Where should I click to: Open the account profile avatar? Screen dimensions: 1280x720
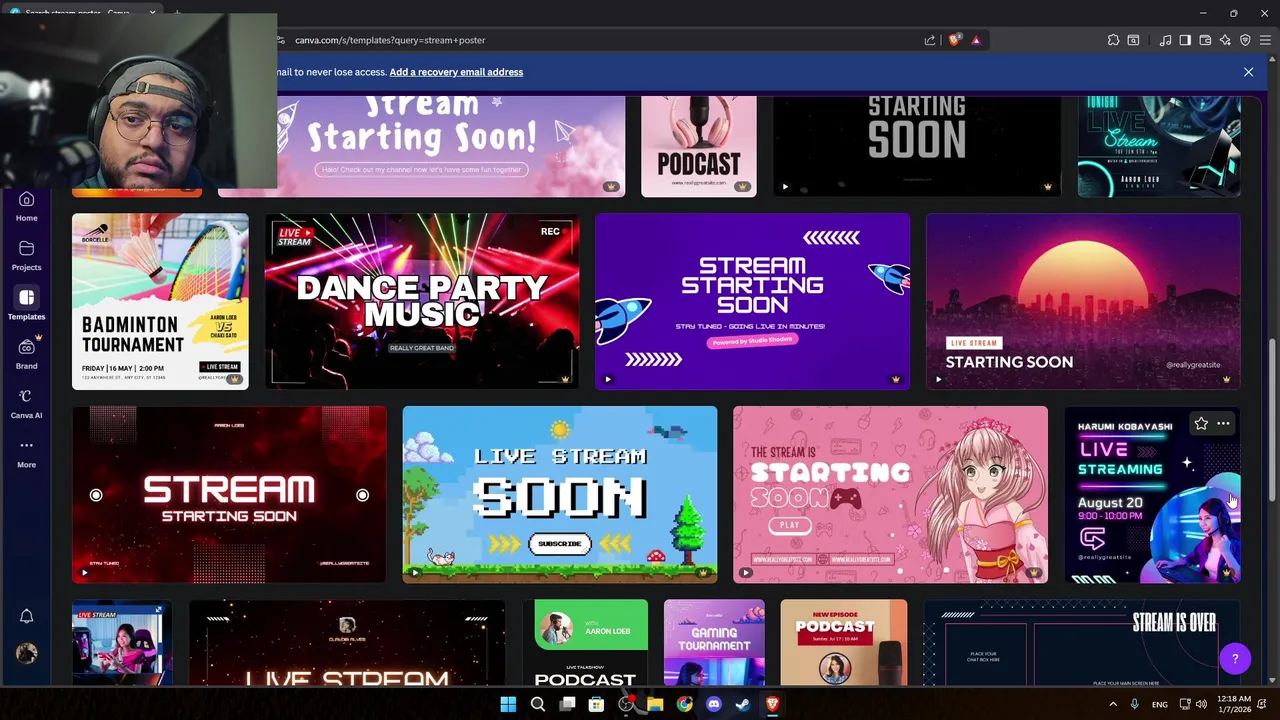coord(26,653)
